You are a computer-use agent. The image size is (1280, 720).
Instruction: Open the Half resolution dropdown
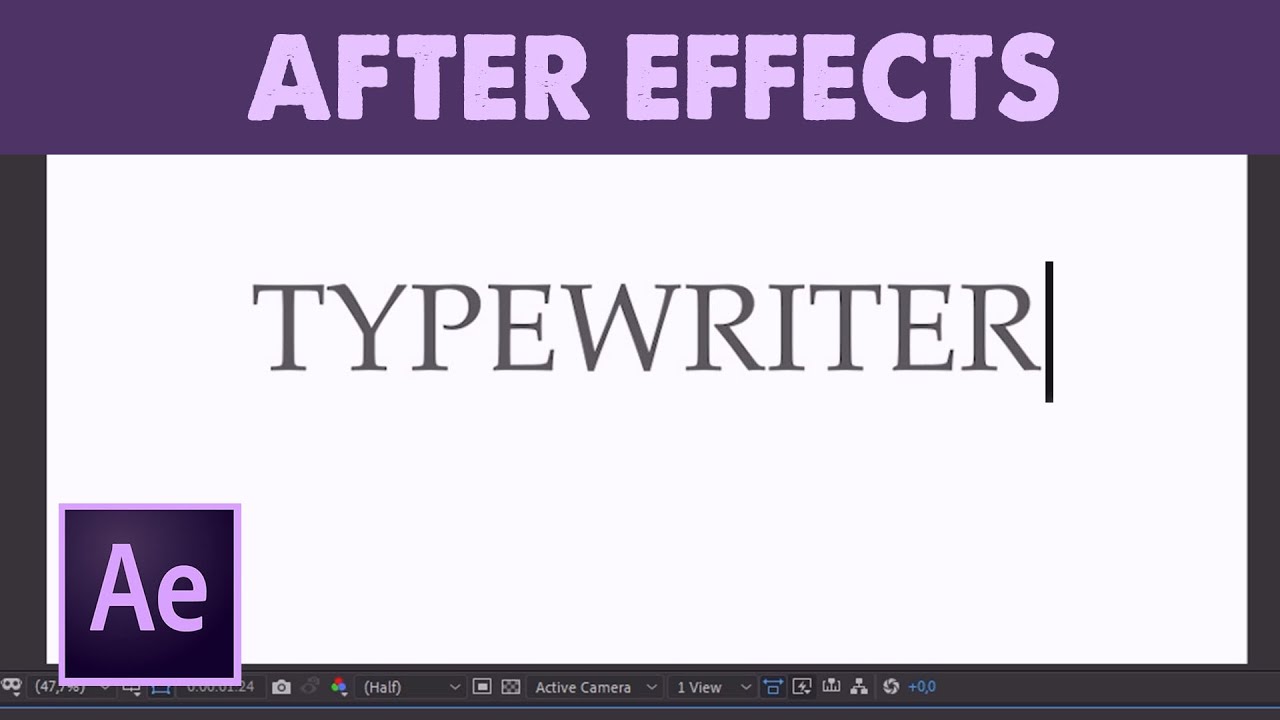click(410, 687)
